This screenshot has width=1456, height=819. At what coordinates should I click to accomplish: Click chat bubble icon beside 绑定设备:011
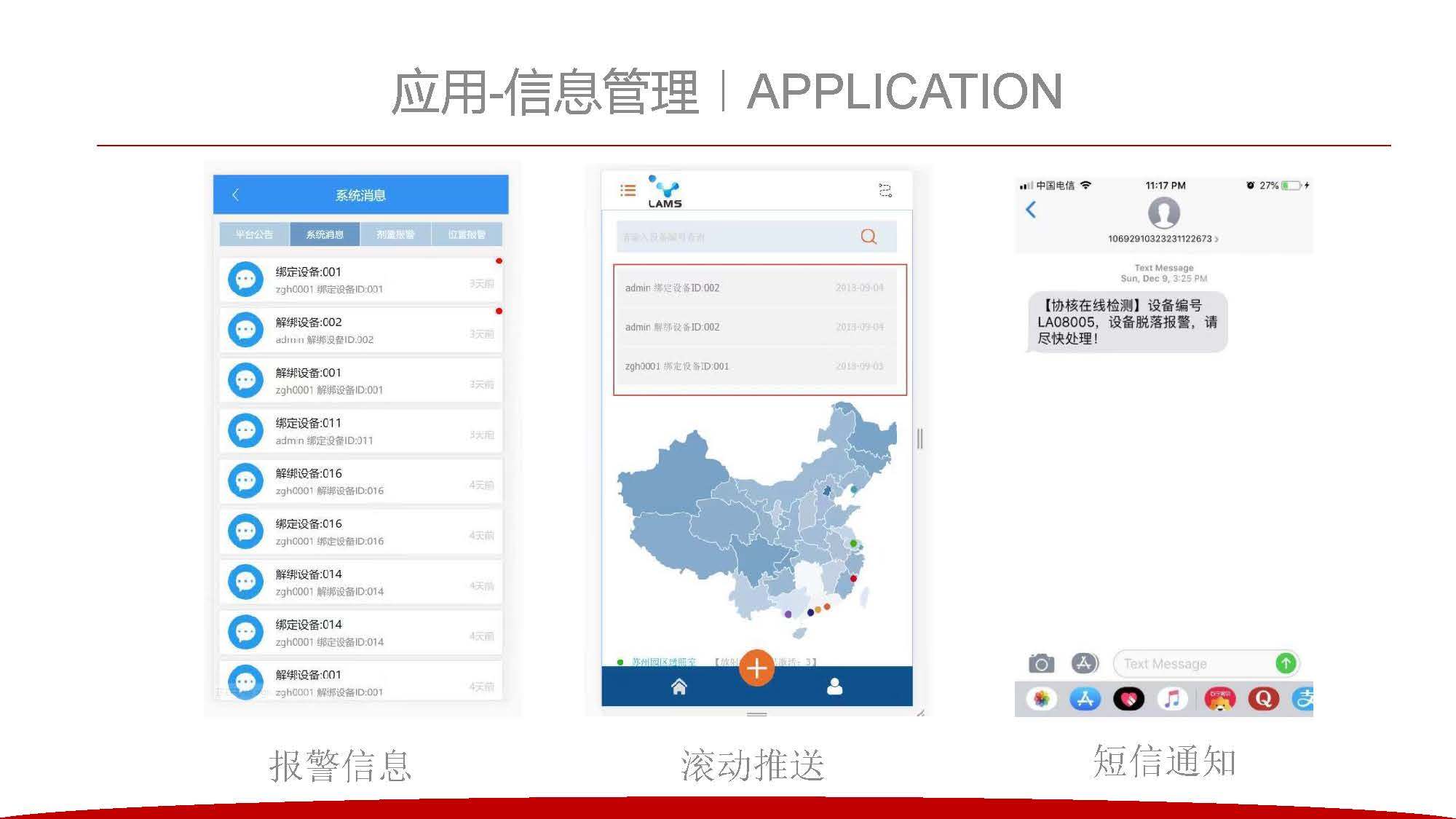pyautogui.click(x=245, y=431)
